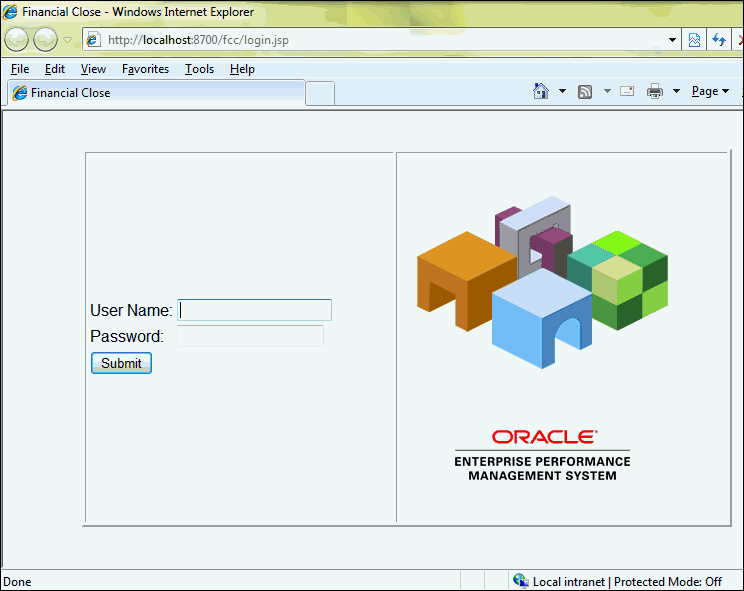Click the Submit button

pyautogui.click(x=121, y=363)
